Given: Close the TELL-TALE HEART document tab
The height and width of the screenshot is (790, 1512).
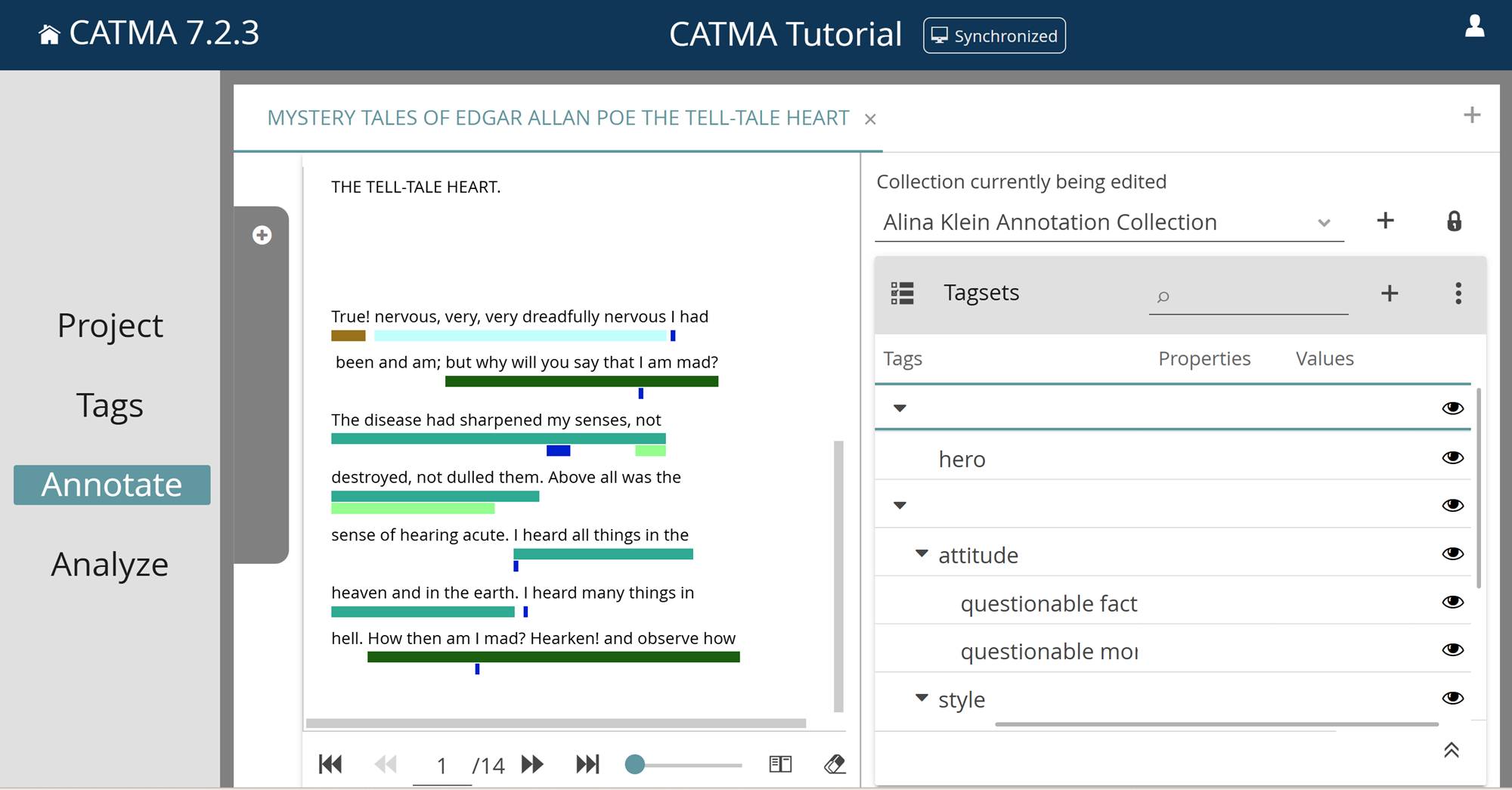Looking at the screenshot, I should [871, 119].
